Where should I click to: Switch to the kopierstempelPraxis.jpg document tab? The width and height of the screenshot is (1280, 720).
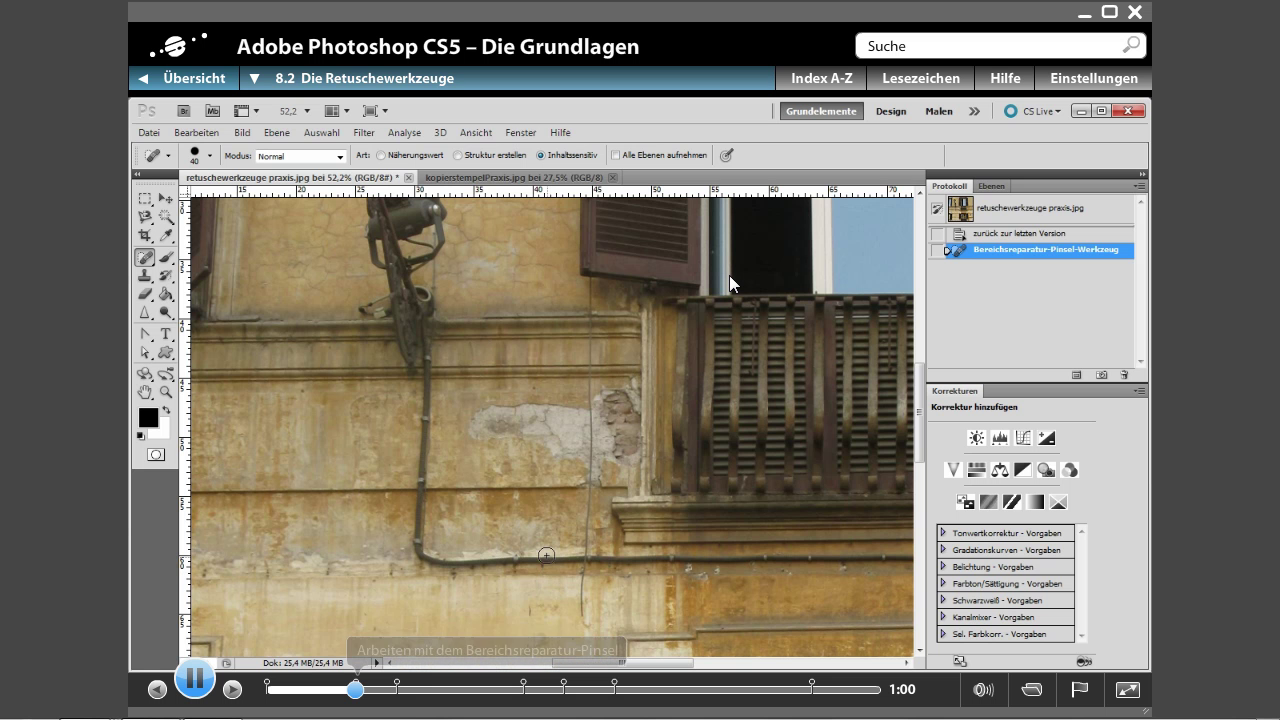click(514, 178)
